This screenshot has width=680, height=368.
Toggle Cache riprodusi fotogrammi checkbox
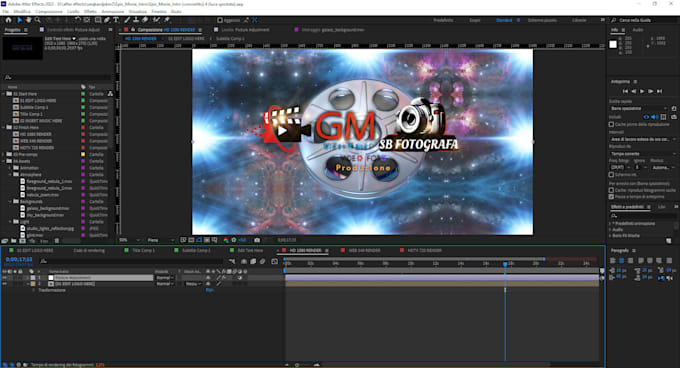pos(611,190)
